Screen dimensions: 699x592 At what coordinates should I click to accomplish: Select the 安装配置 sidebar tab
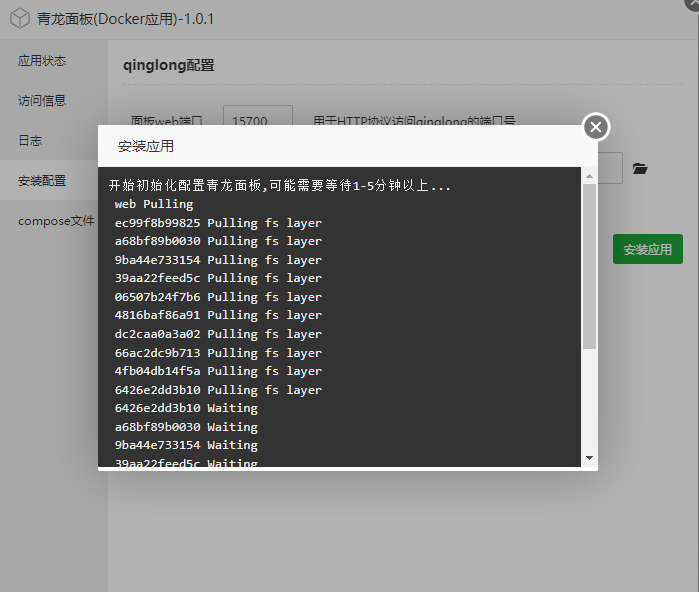coord(49,181)
